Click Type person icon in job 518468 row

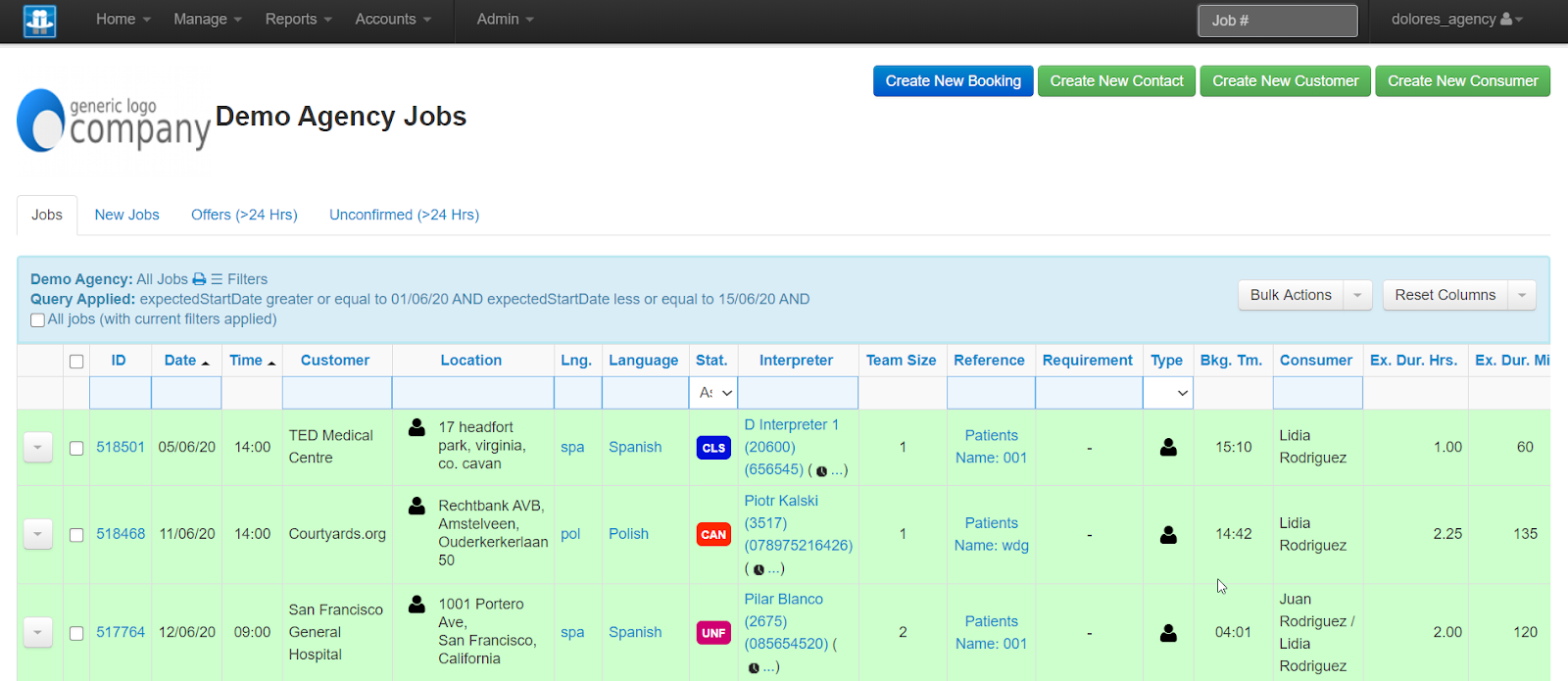tap(1168, 535)
